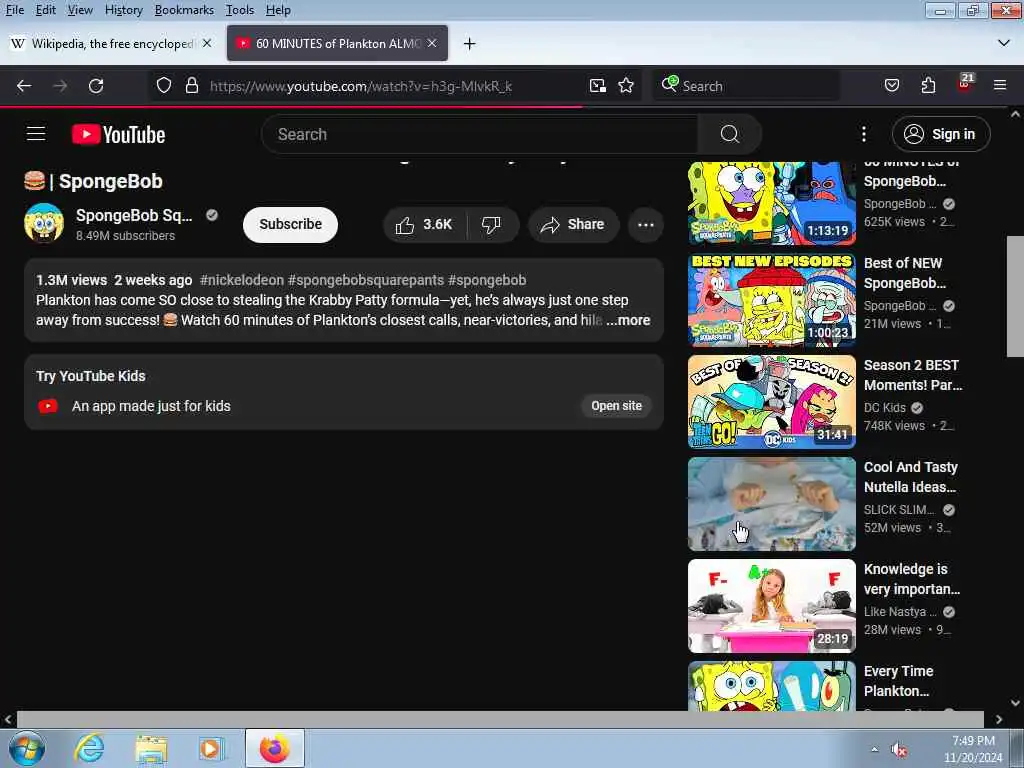Click Open site for YouTube Kids
The image size is (1024, 768).
click(616, 406)
